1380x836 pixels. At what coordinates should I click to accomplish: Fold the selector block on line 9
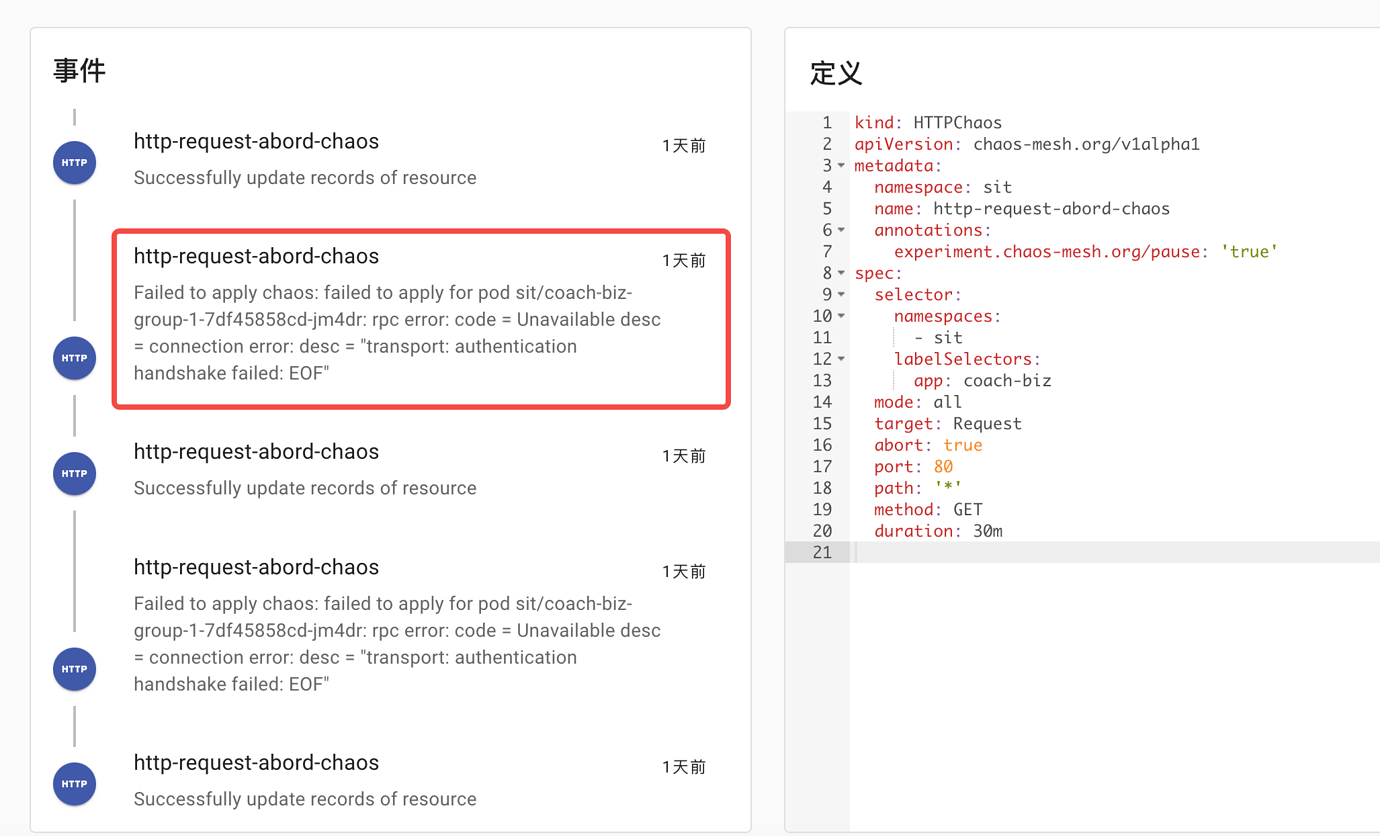pyautogui.click(x=841, y=295)
